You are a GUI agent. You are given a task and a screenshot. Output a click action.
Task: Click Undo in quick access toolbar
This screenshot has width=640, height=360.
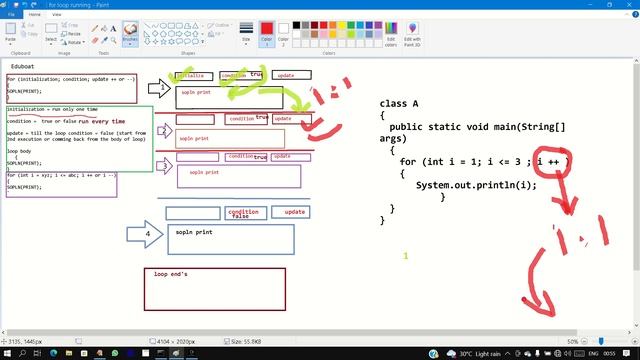24,5
